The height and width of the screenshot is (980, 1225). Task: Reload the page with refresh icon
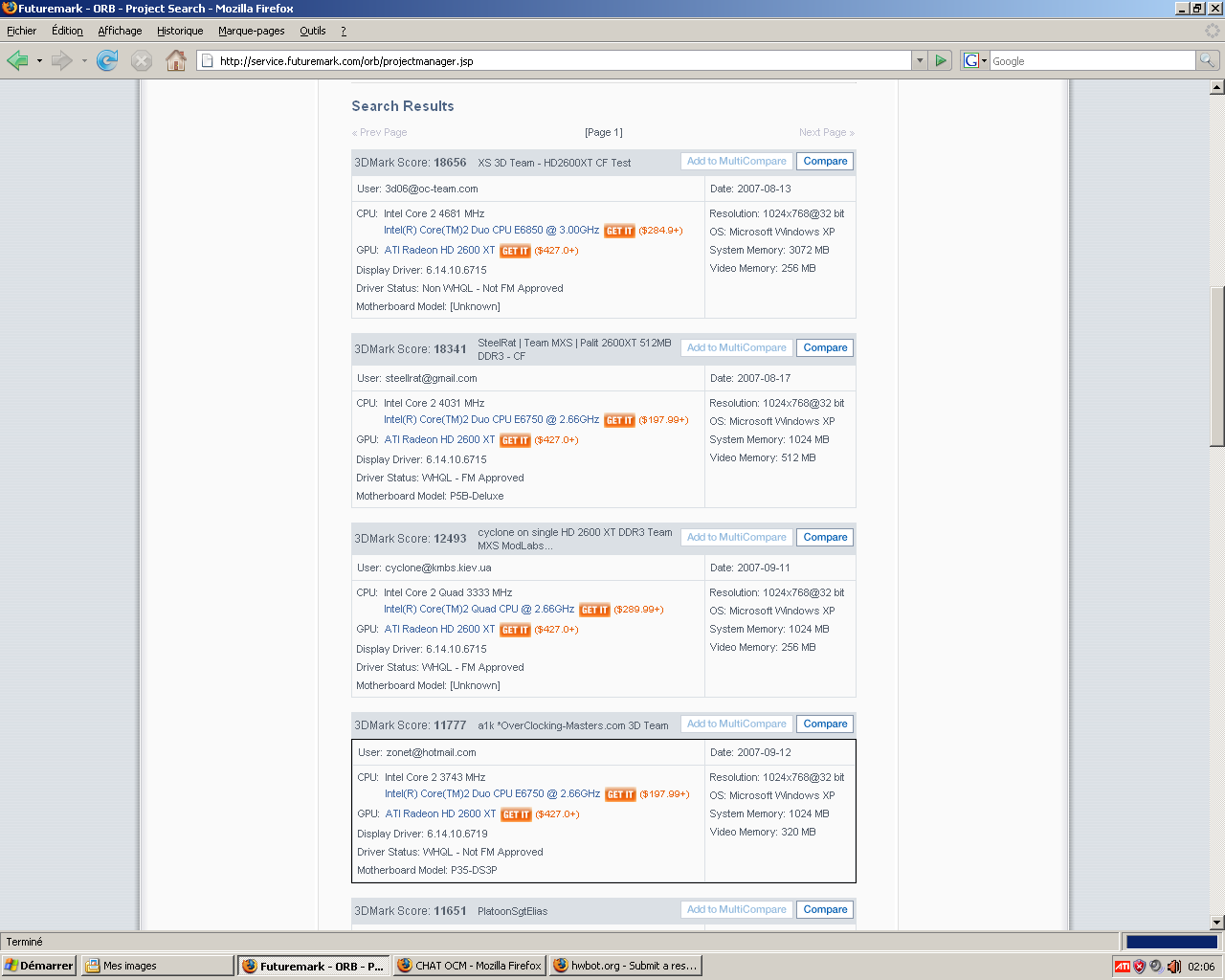[107, 60]
